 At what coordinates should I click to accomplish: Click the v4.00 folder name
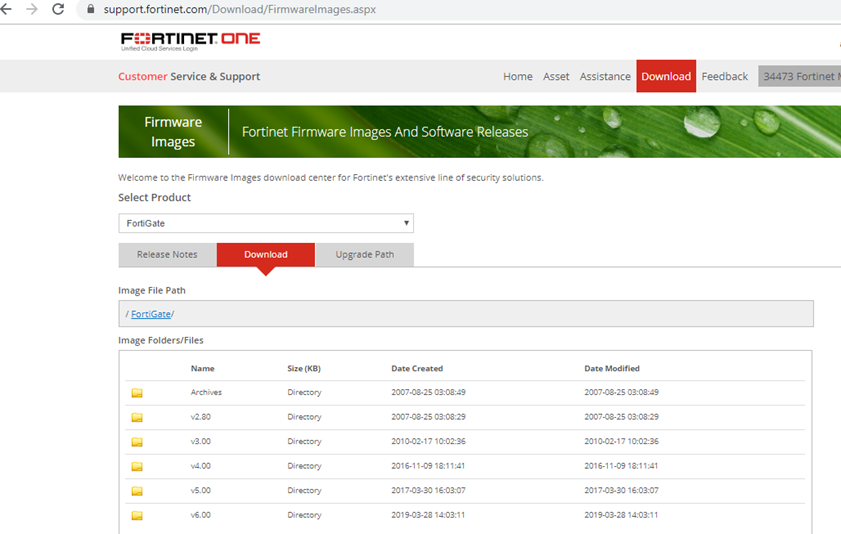tap(201, 466)
